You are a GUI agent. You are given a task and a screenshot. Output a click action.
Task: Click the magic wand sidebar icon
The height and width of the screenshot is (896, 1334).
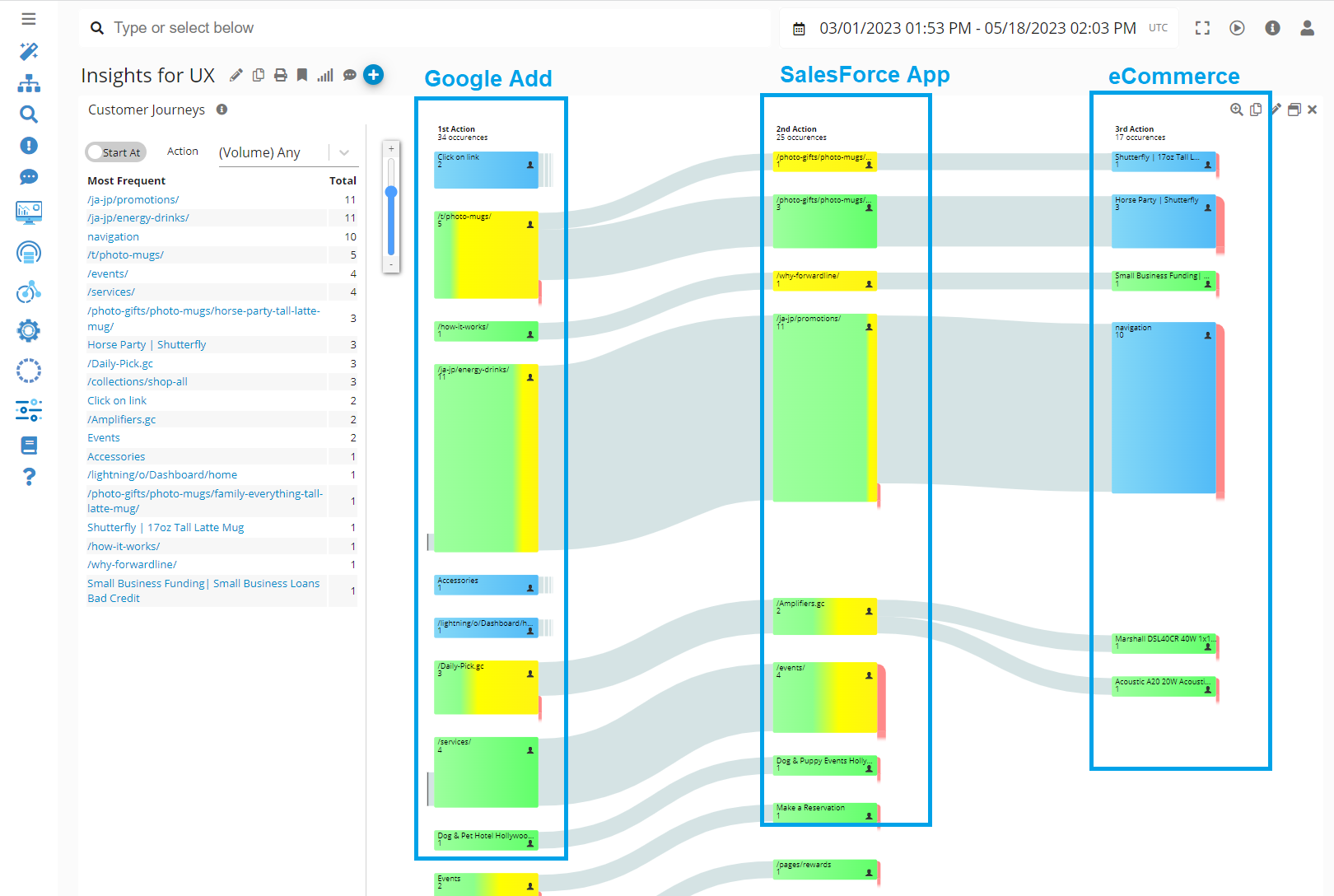[29, 52]
